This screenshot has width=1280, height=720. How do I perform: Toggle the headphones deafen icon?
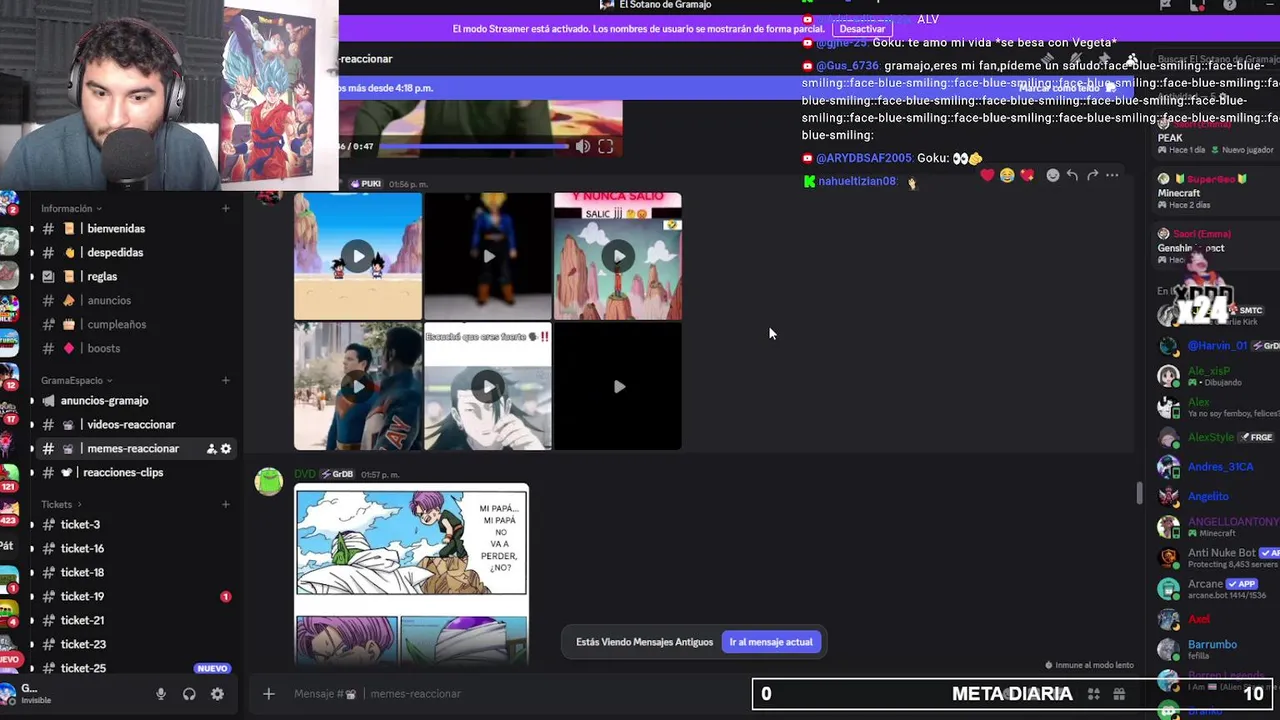[189, 694]
